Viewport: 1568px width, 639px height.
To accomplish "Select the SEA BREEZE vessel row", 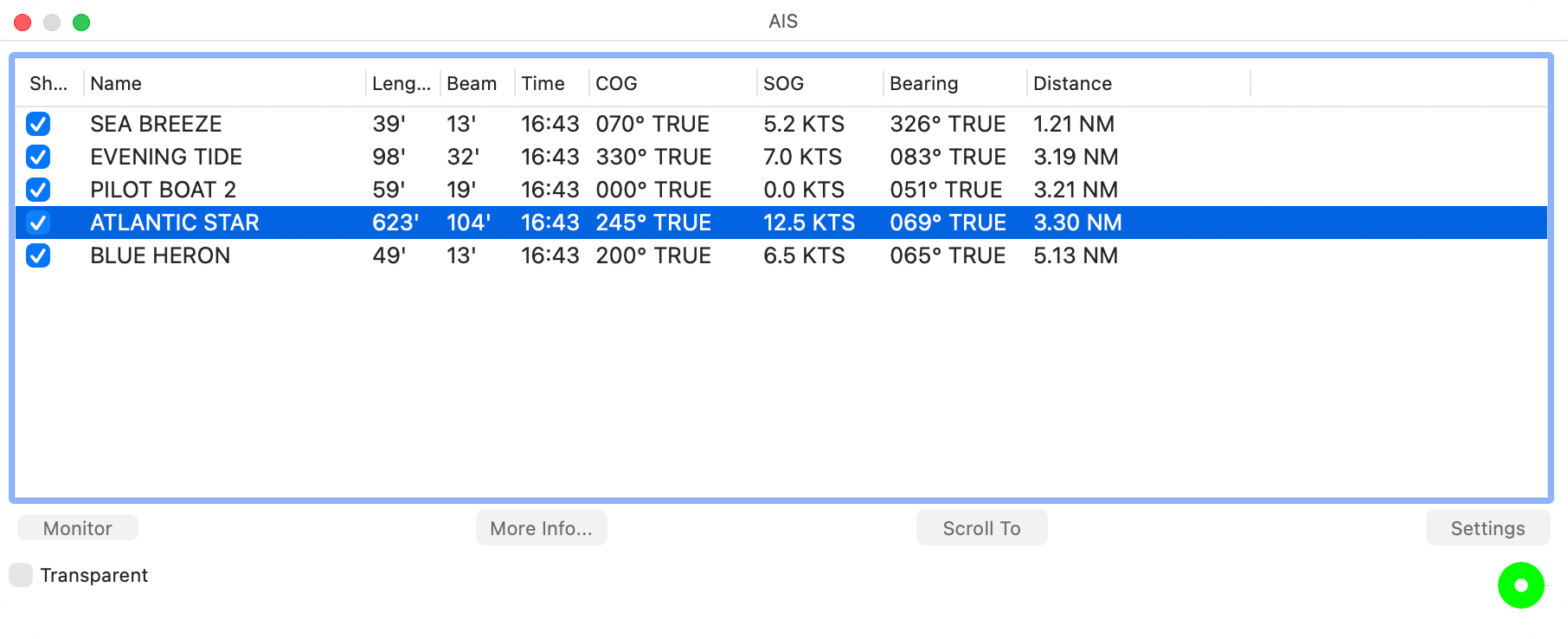I will pos(781,124).
